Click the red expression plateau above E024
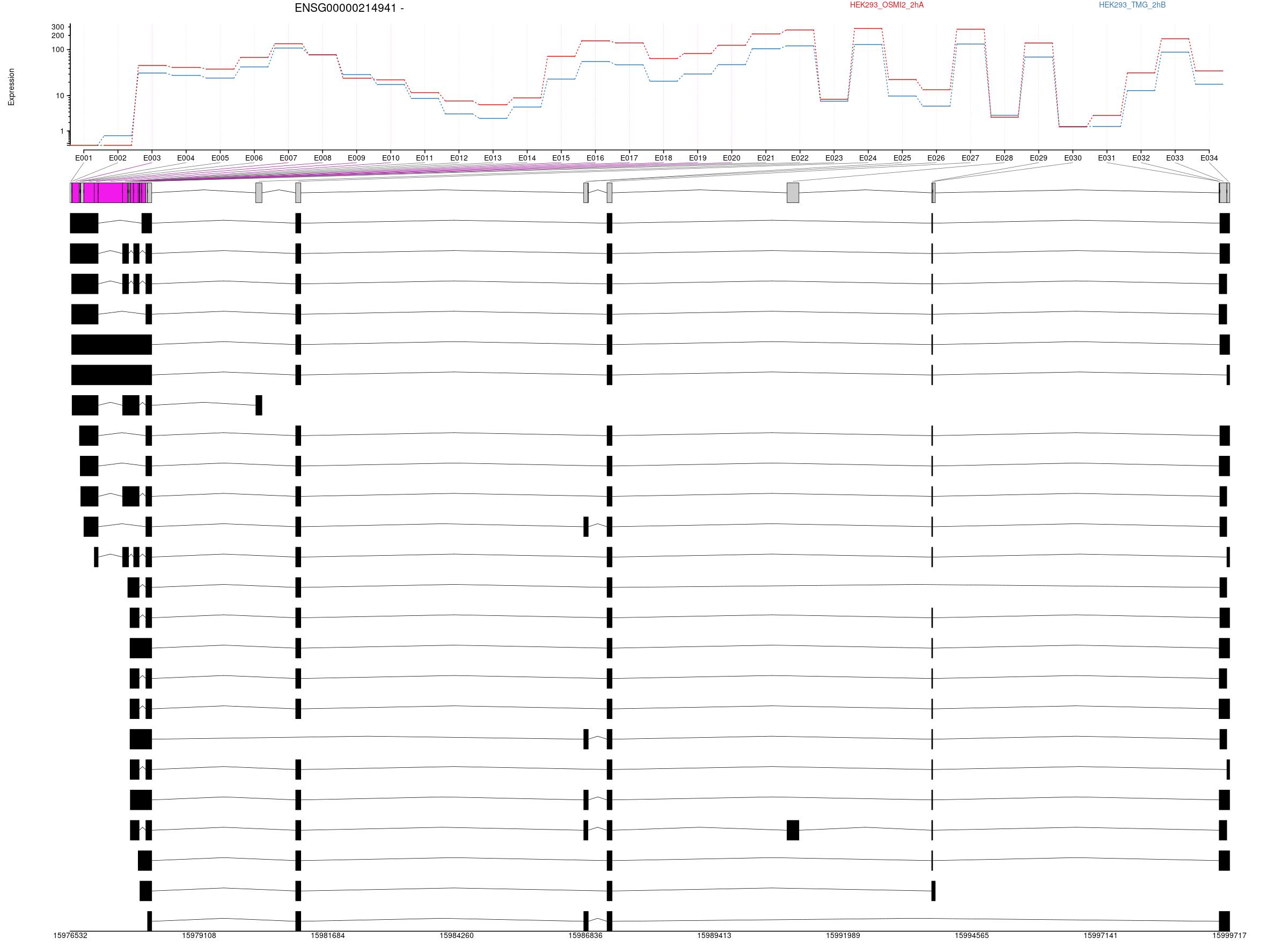 (x=868, y=28)
